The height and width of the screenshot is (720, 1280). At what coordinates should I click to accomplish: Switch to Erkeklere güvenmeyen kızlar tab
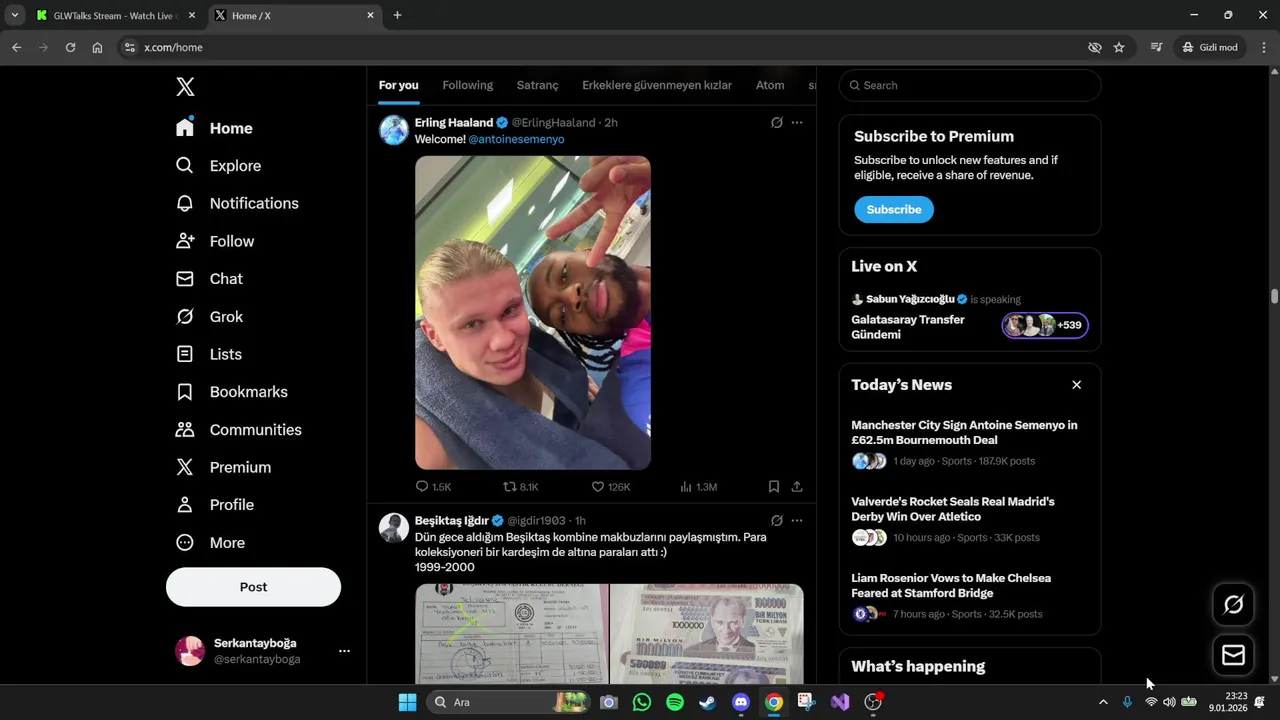pyautogui.click(x=657, y=85)
